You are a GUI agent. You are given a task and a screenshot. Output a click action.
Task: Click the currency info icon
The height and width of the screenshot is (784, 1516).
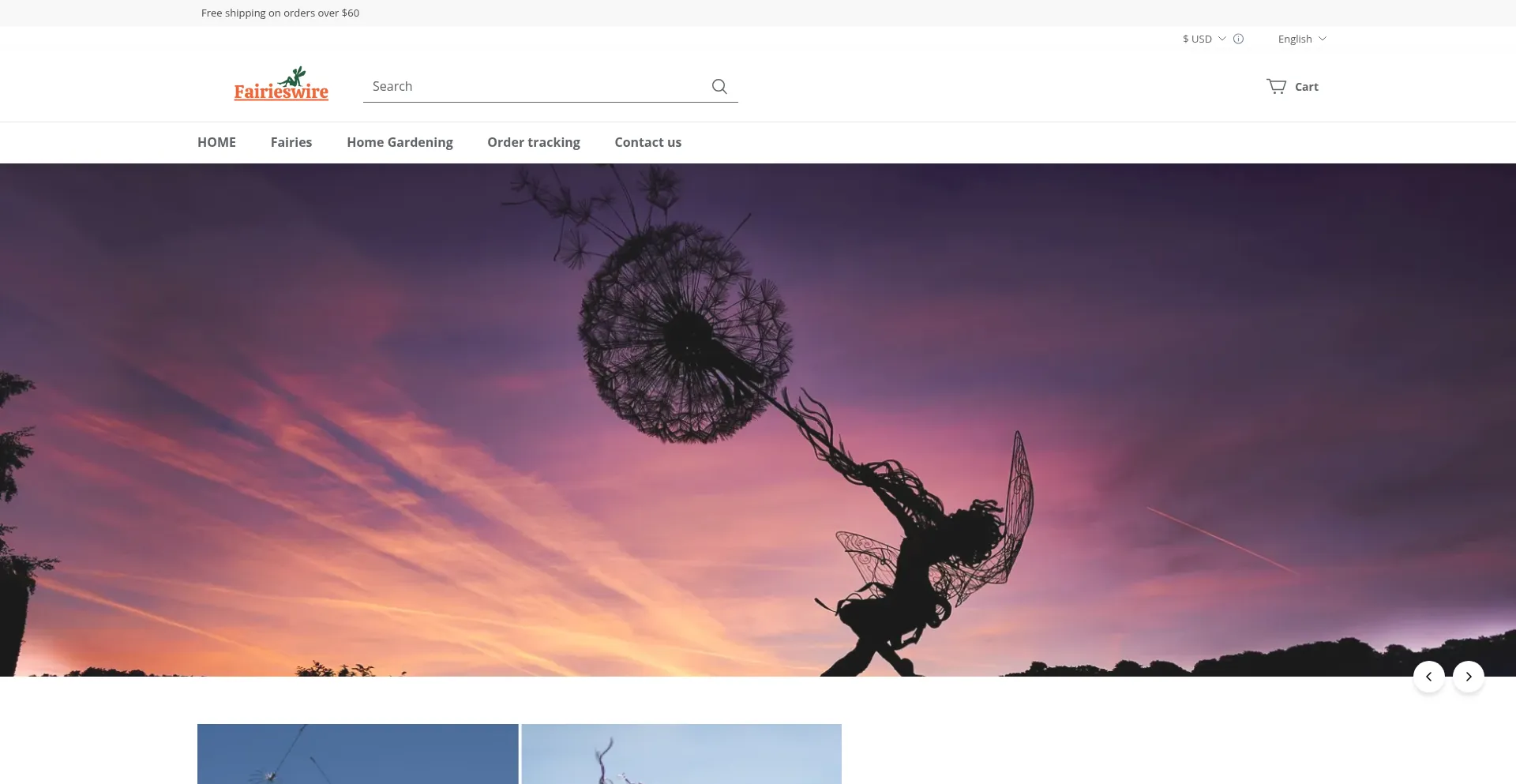1238,39
